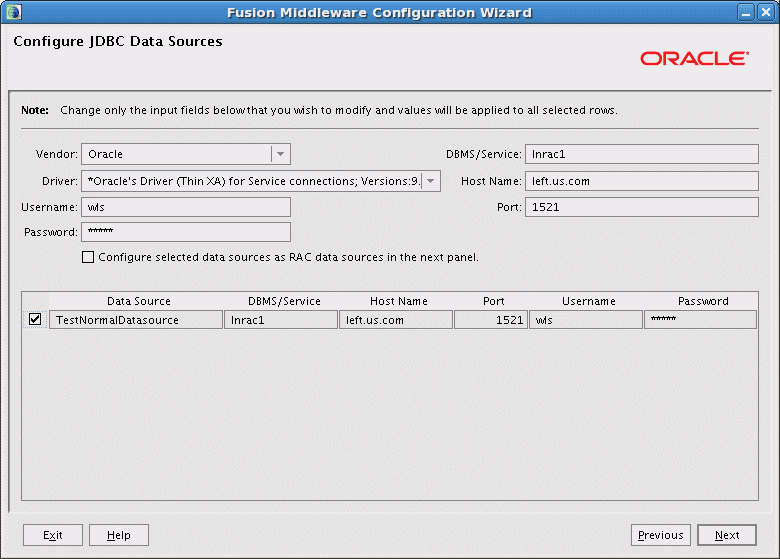Image resolution: width=780 pixels, height=559 pixels.
Task: Open Help for this wizard page
Action: click(x=119, y=535)
